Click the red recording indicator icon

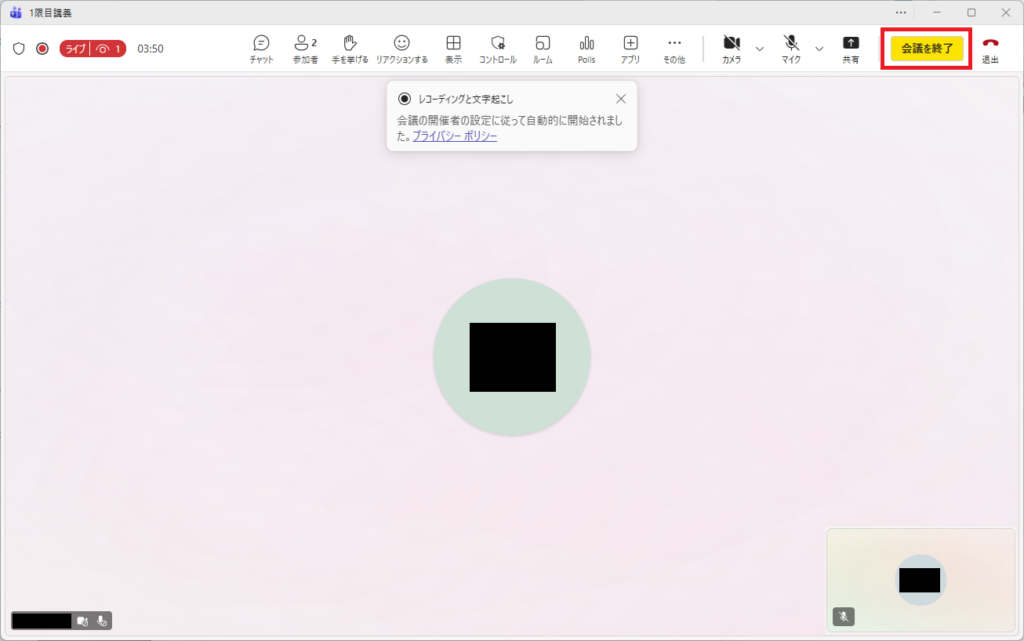click(x=42, y=48)
